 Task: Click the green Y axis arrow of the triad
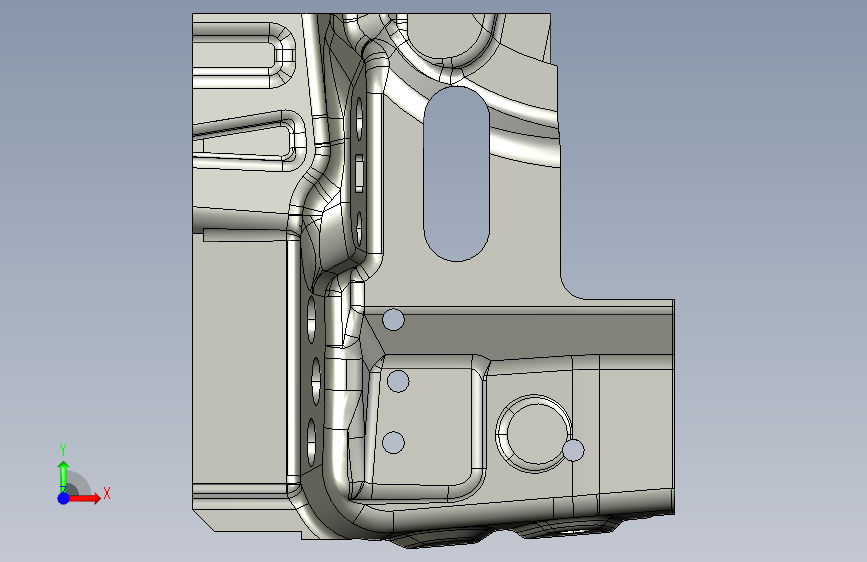(x=64, y=477)
